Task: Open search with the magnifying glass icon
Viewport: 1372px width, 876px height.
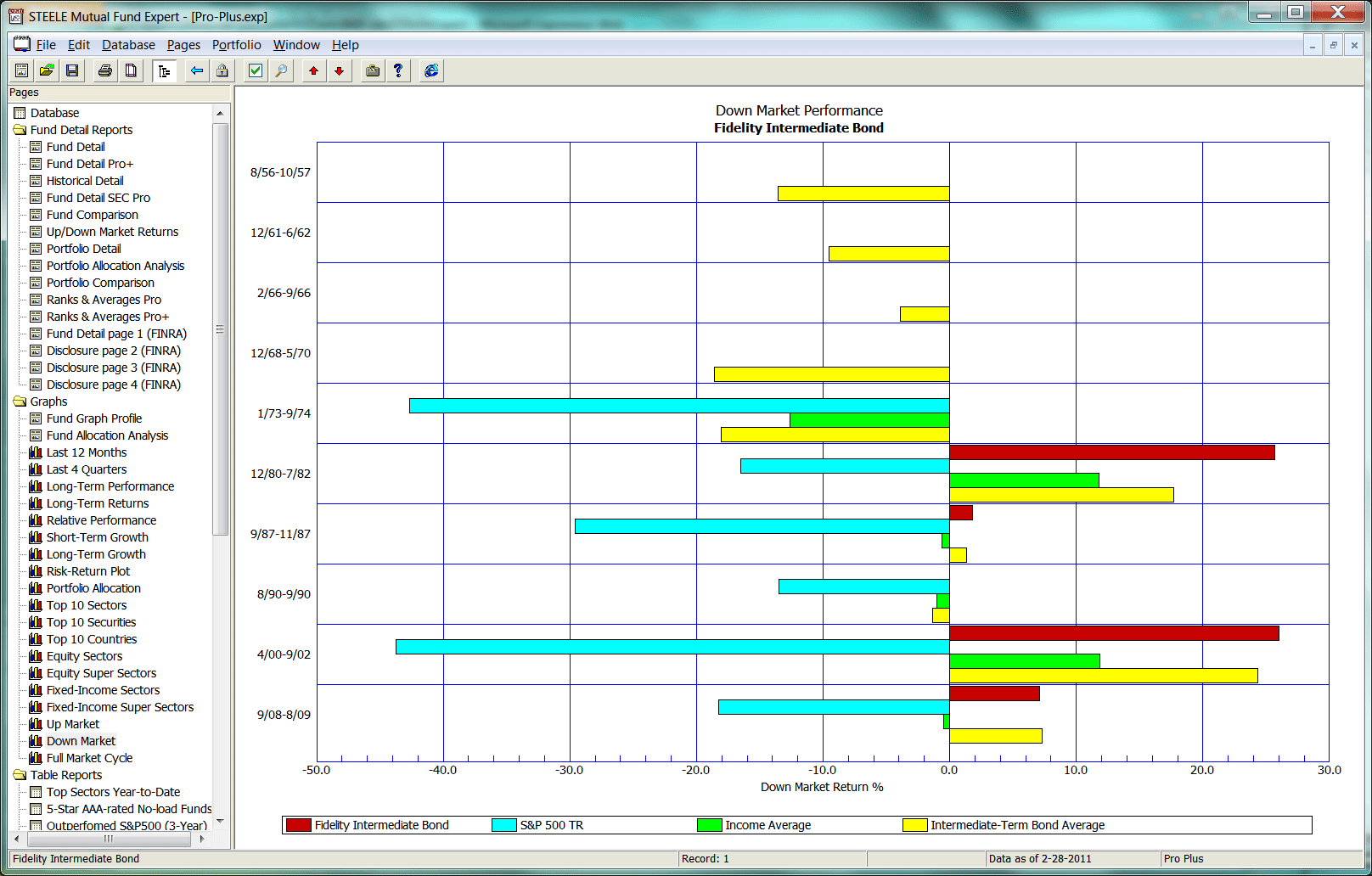Action: tap(281, 70)
